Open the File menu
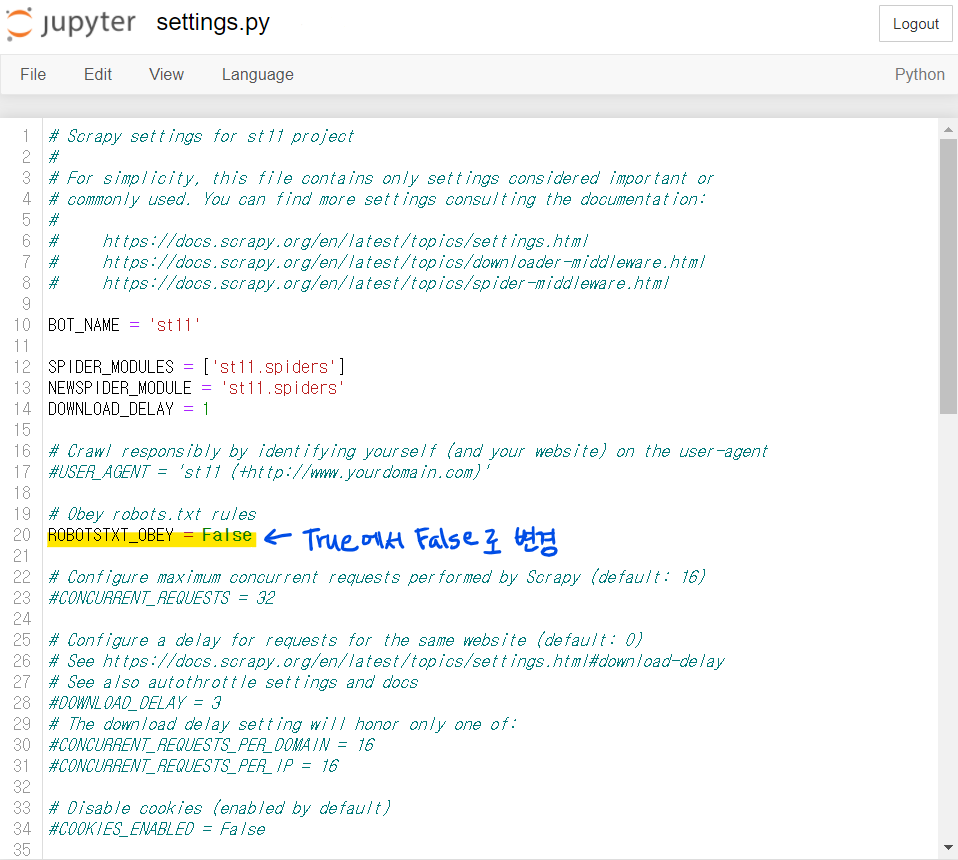Viewport: 958px width, 860px height. pyautogui.click(x=33, y=74)
